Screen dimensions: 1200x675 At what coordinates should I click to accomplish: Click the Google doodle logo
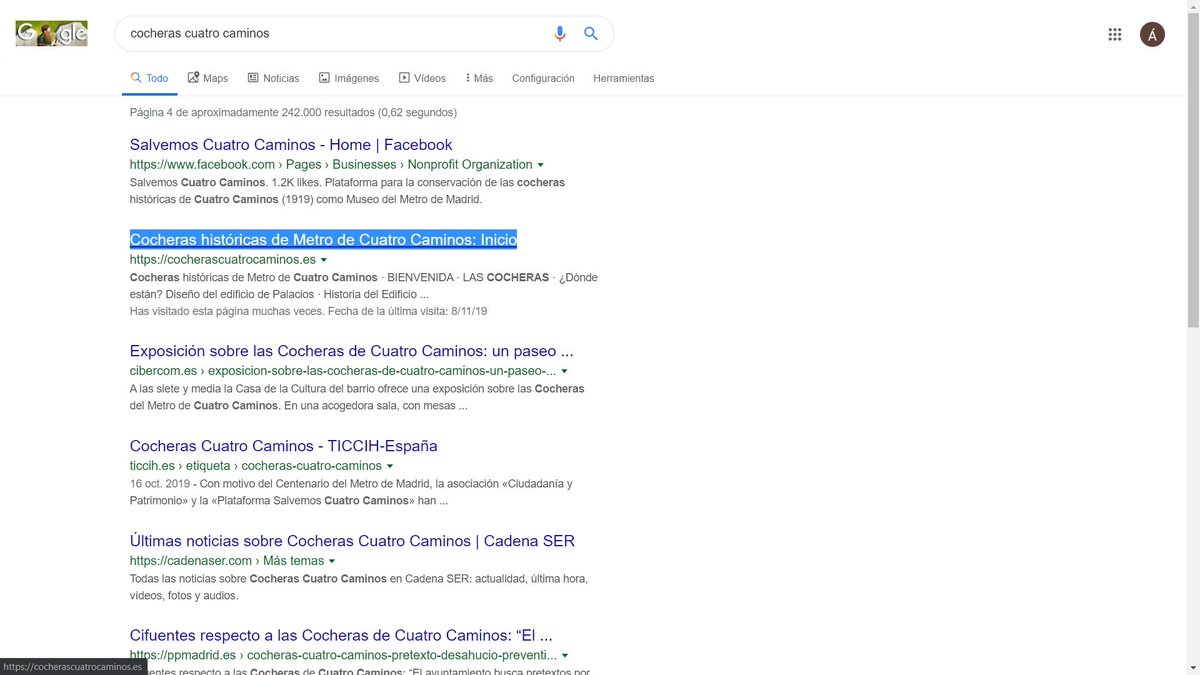pos(51,33)
